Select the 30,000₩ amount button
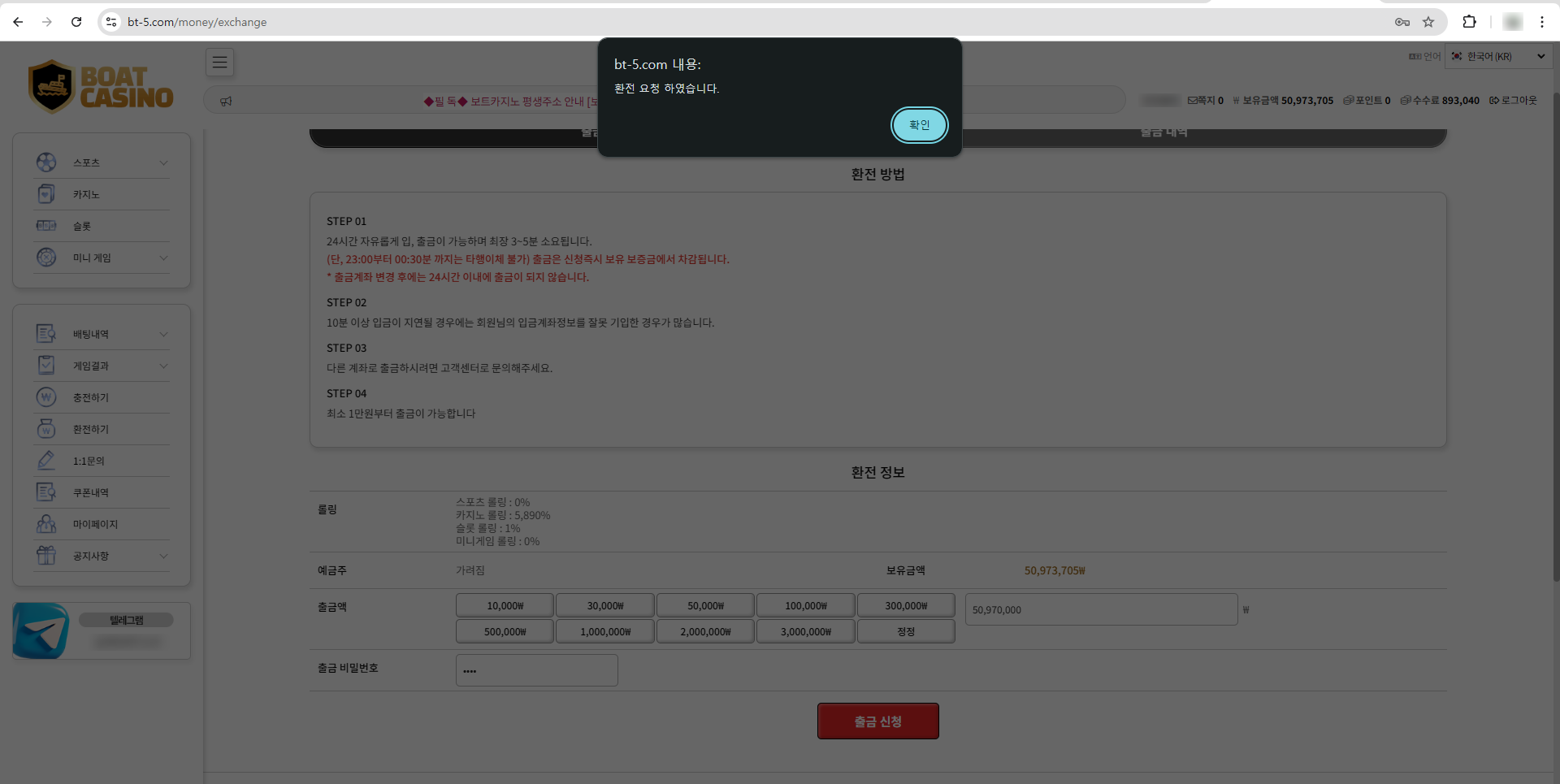 (x=605, y=606)
